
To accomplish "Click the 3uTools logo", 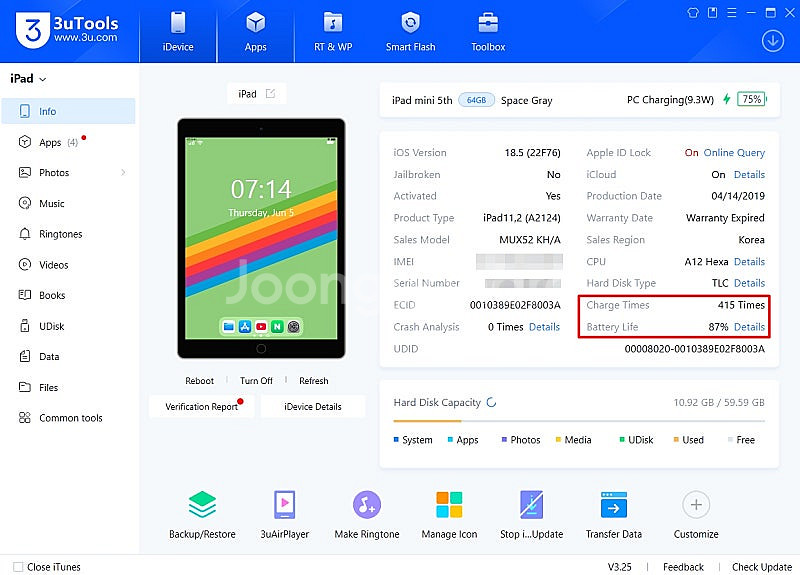I will coord(67,30).
